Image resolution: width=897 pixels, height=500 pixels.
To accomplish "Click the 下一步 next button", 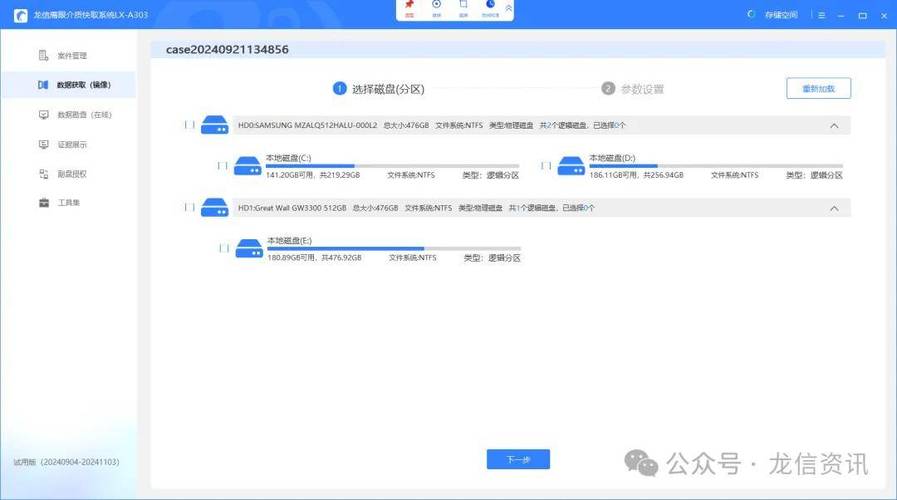I will (x=518, y=459).
